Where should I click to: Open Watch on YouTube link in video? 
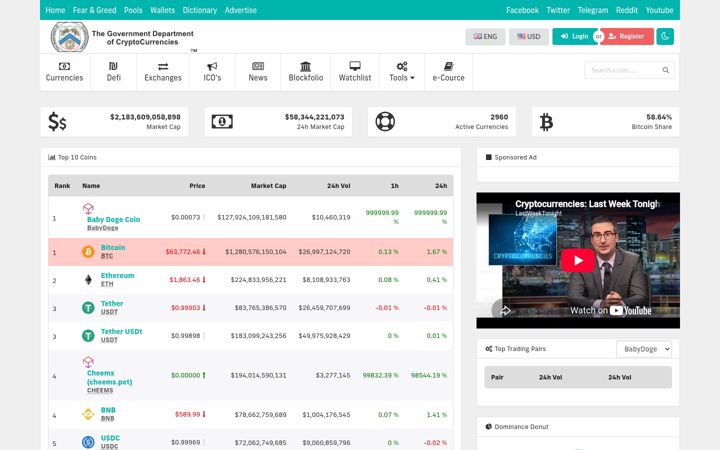[x=611, y=311]
